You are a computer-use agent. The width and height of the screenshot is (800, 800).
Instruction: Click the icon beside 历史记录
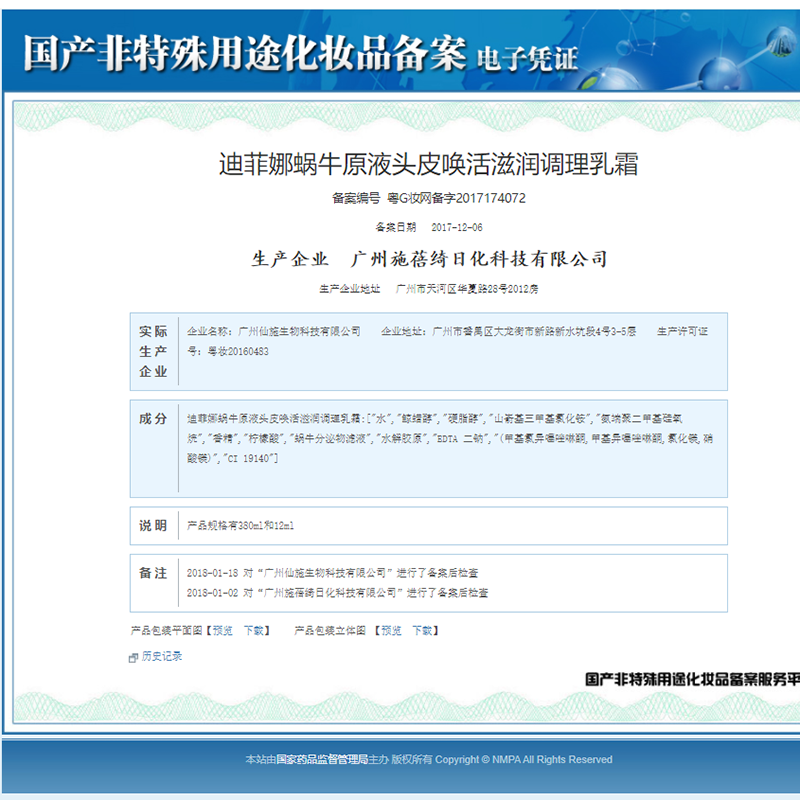[x=134, y=658]
